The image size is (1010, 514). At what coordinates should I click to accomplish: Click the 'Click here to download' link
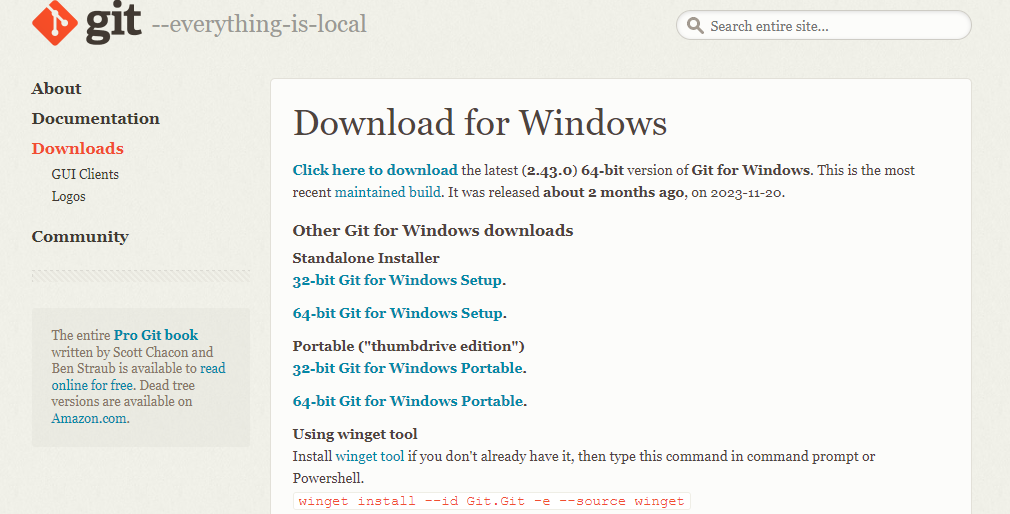[375, 170]
